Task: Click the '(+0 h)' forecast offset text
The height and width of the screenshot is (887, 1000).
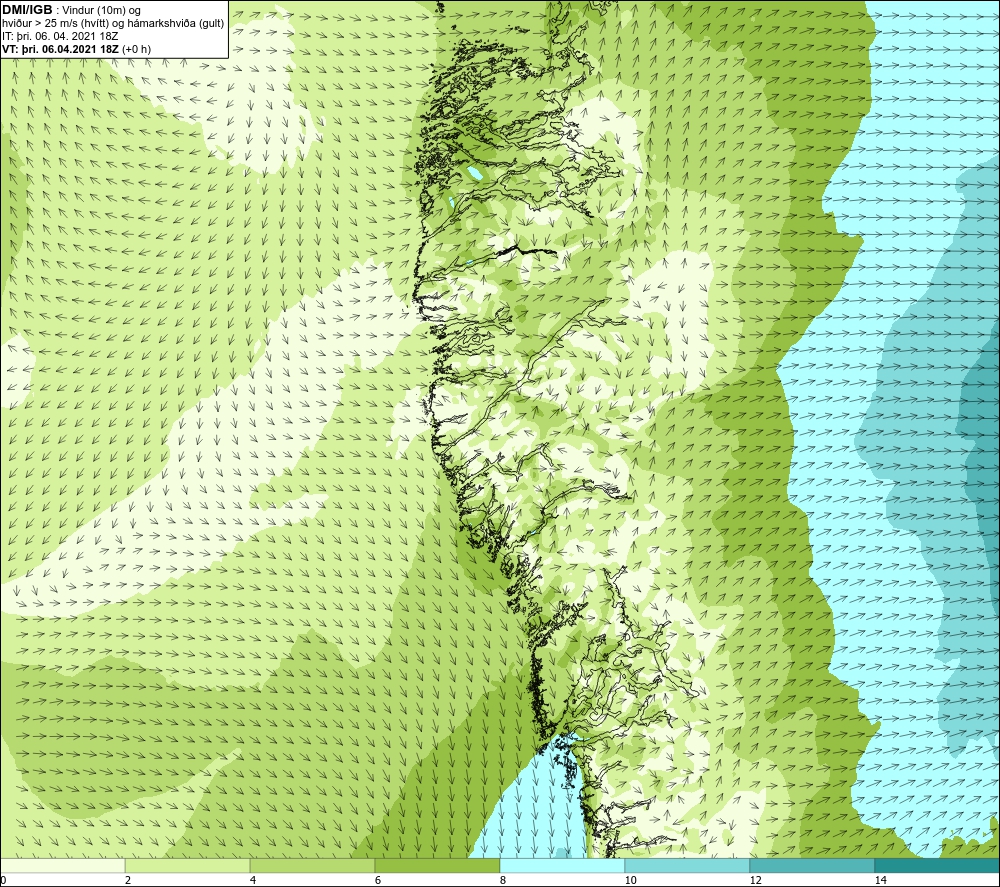Action: tap(136, 49)
